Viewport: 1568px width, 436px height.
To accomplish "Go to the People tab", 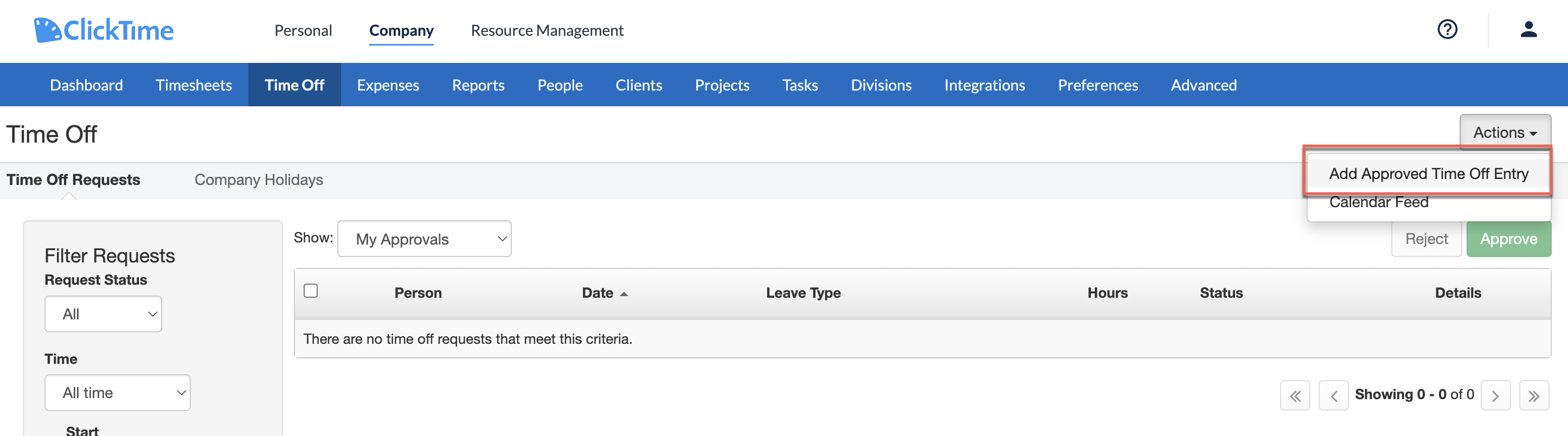I will pyautogui.click(x=560, y=85).
